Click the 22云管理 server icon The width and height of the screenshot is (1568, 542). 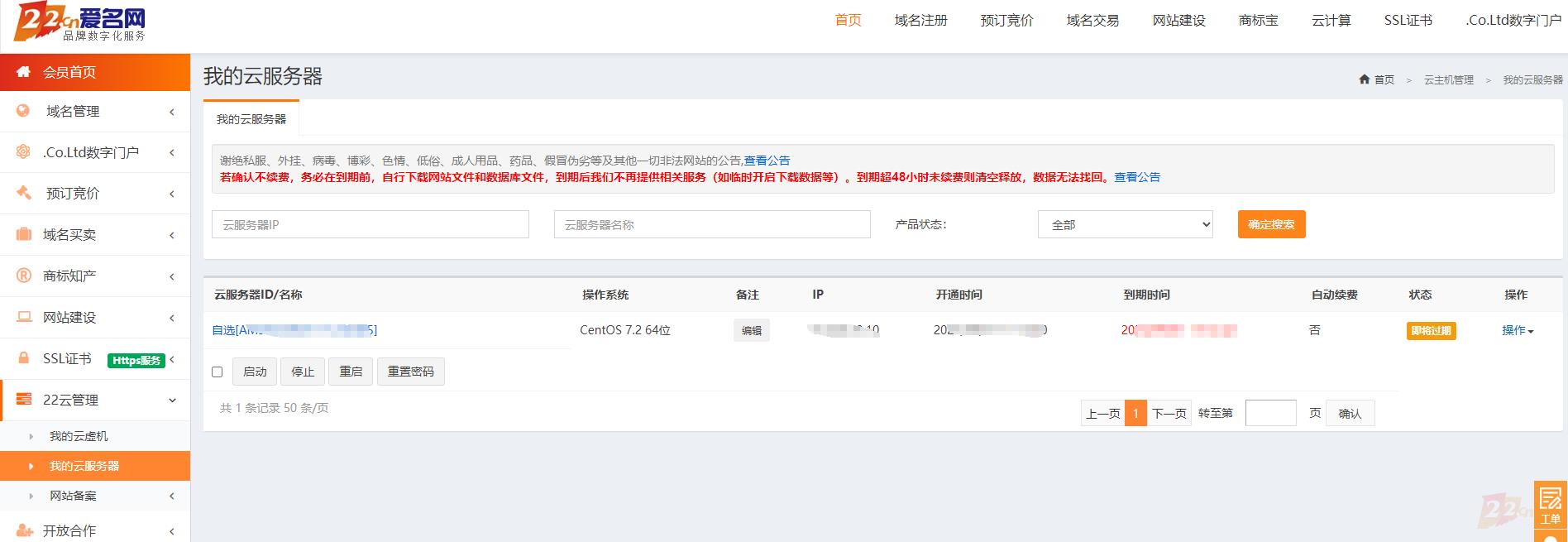click(23, 399)
